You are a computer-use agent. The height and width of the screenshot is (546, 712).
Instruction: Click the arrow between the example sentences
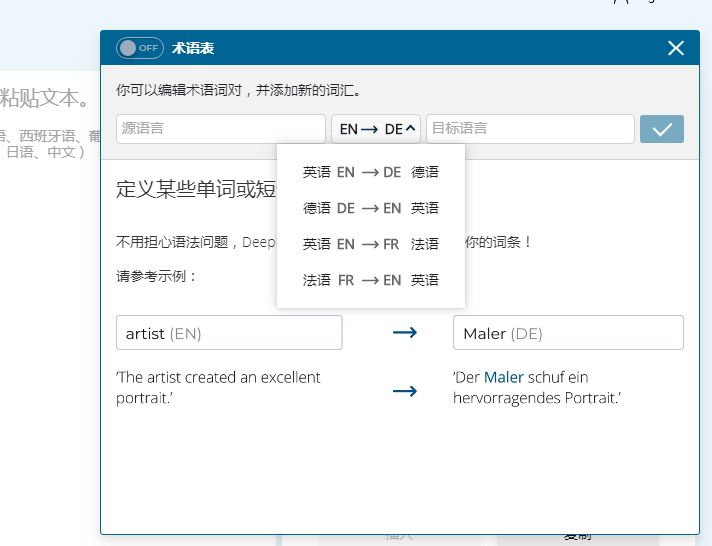[x=405, y=391]
